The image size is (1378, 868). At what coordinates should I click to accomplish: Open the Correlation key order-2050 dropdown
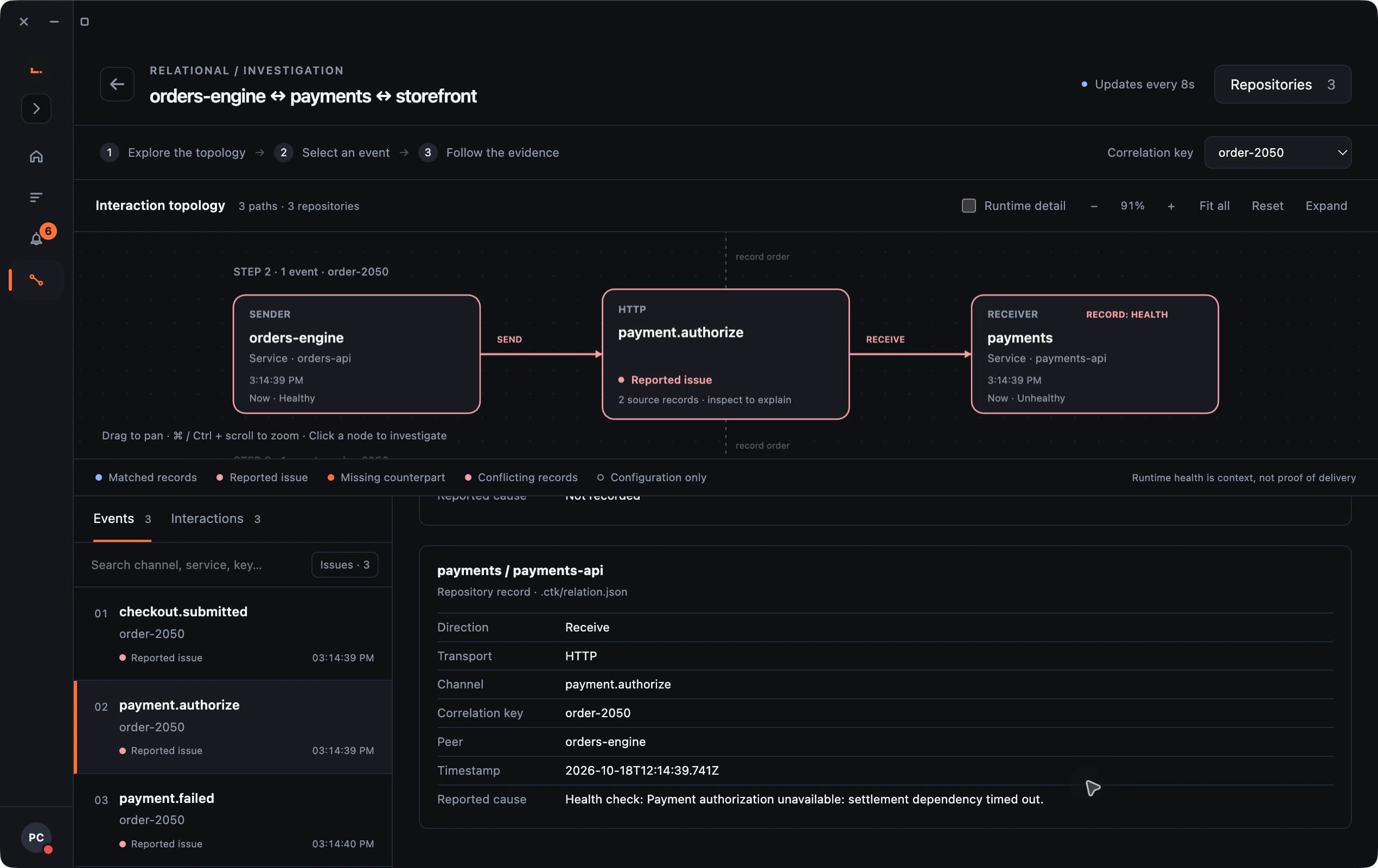(x=1277, y=152)
